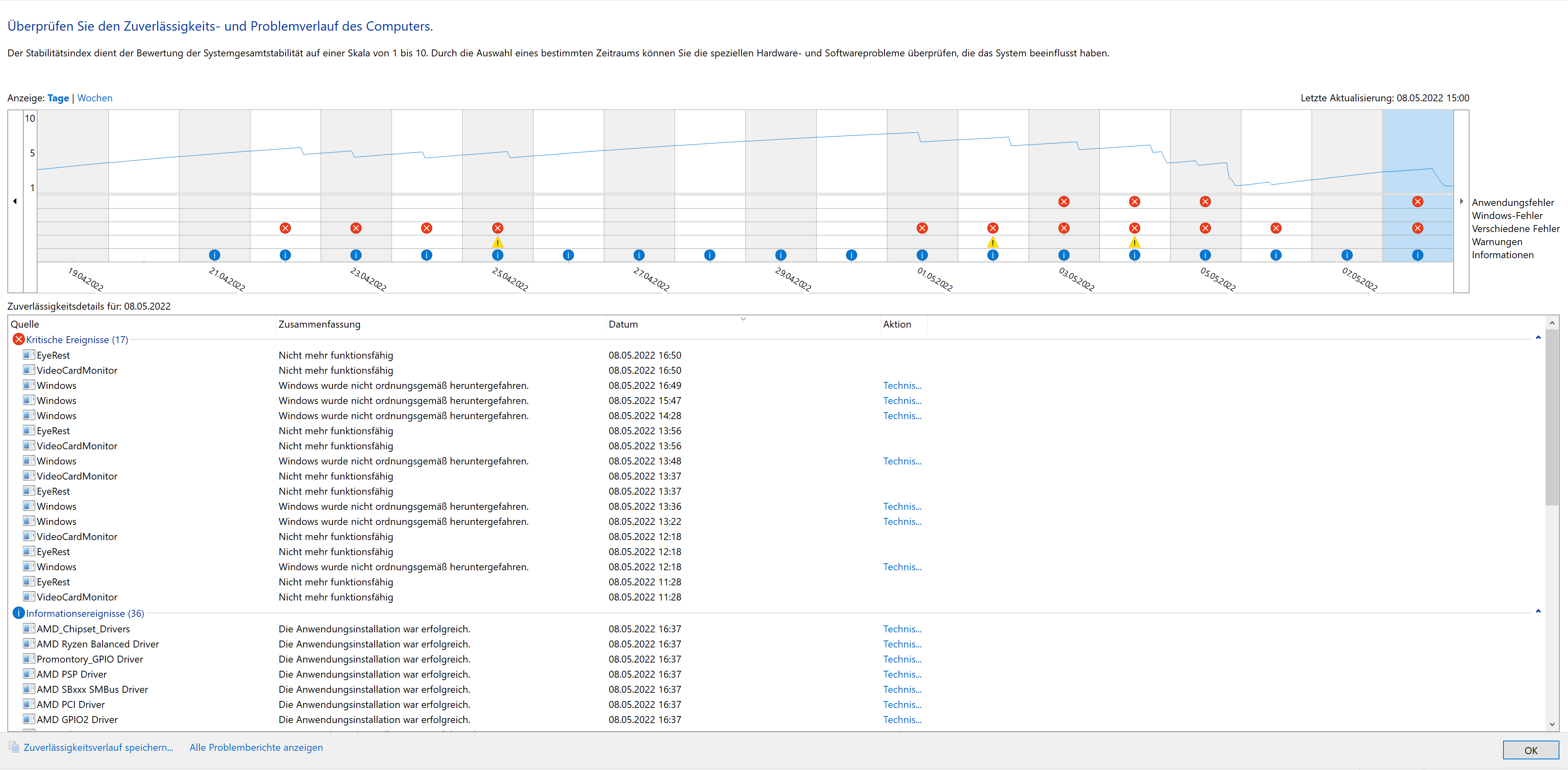Sort by the Datum column header

pyautogui.click(x=623, y=324)
